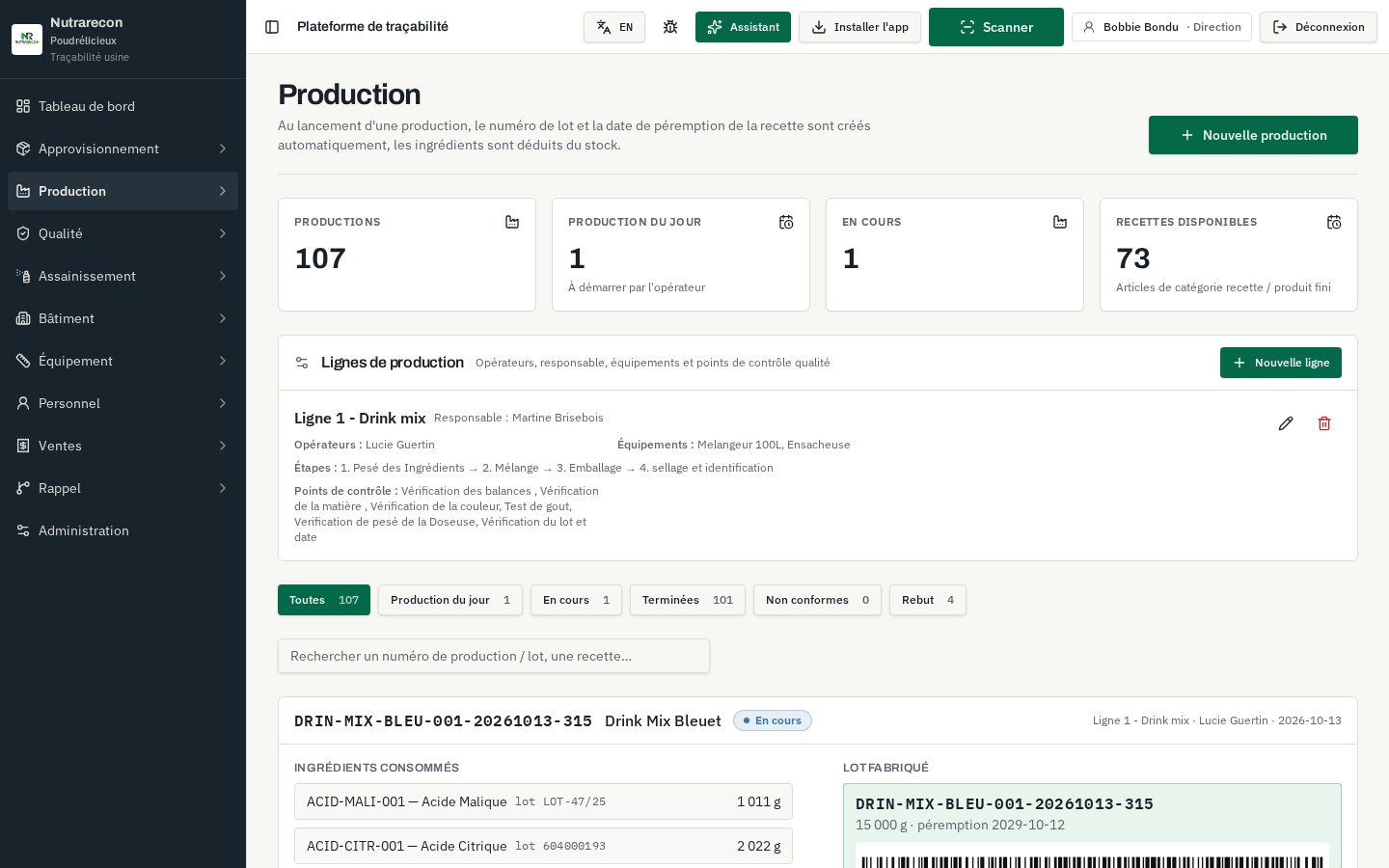Filter Non conformes productions

coord(817,600)
